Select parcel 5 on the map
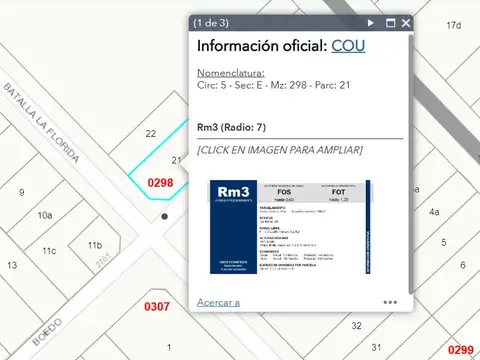This screenshot has height=360, width=480. (444, 242)
